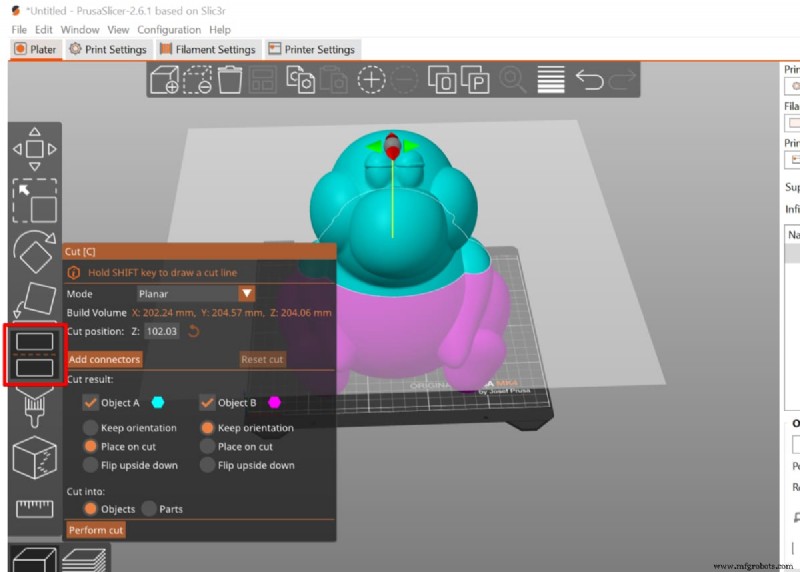The image size is (800, 572).
Task: Open the File menu
Action: (19, 30)
